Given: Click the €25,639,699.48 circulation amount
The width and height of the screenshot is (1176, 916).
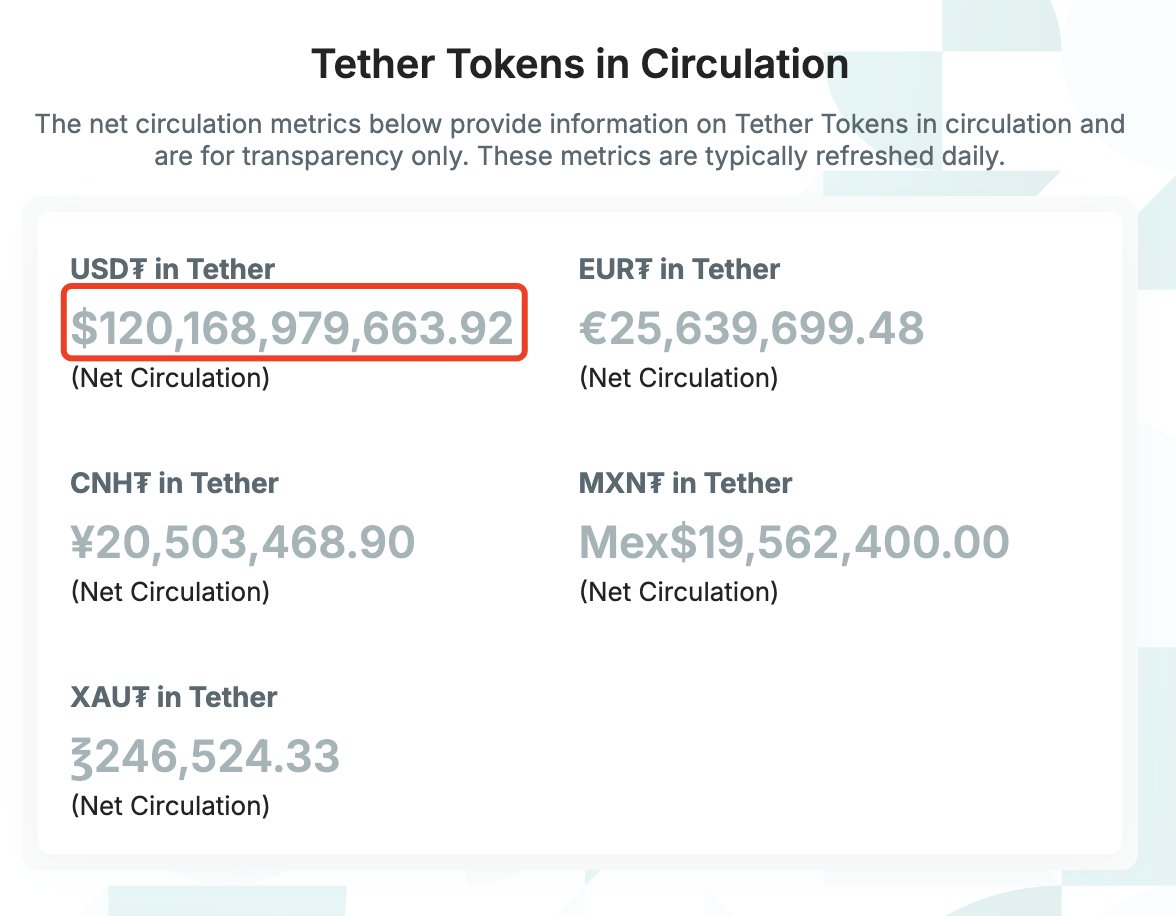Looking at the screenshot, I should (x=752, y=329).
